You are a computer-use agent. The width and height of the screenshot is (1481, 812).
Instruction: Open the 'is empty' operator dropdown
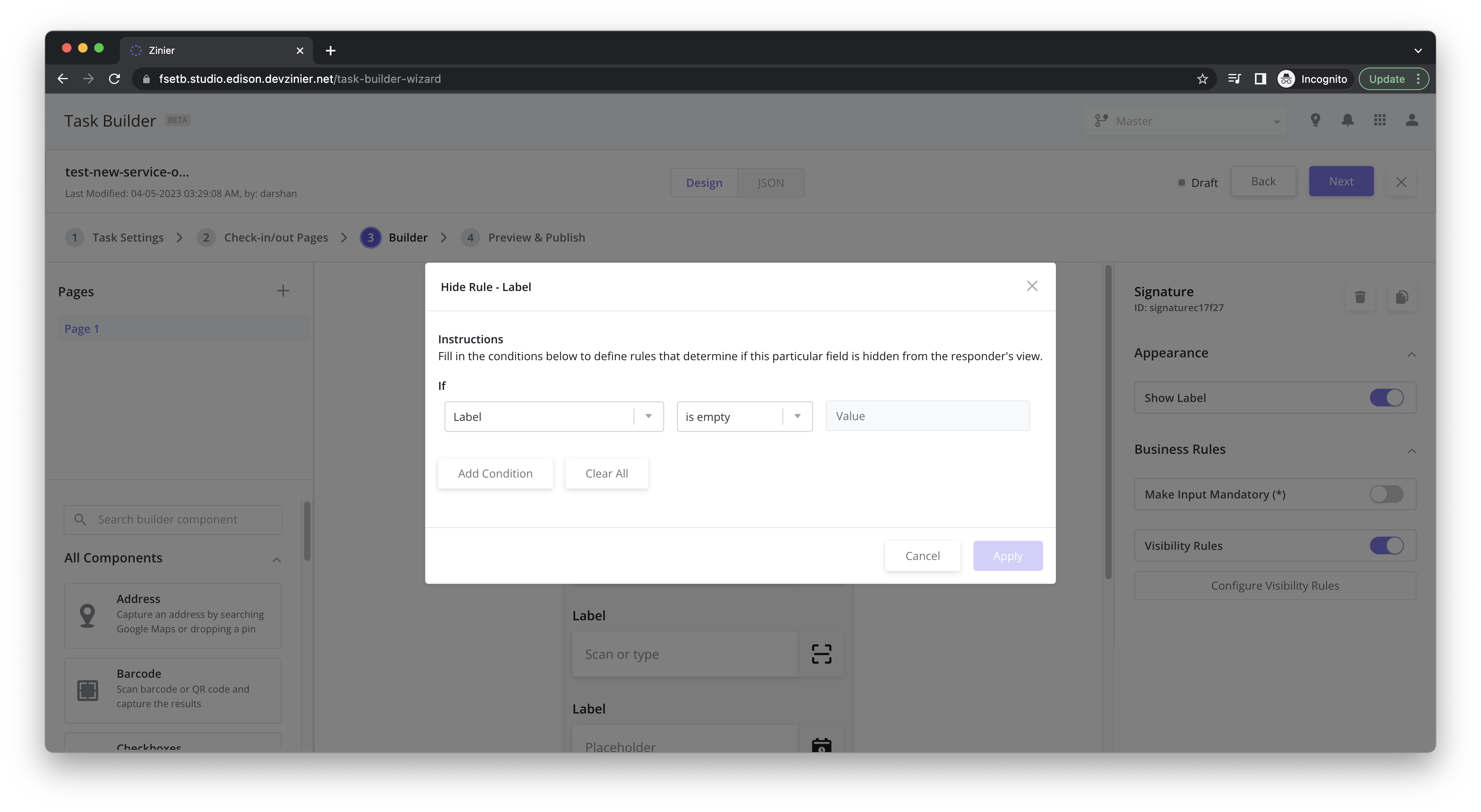coord(744,416)
